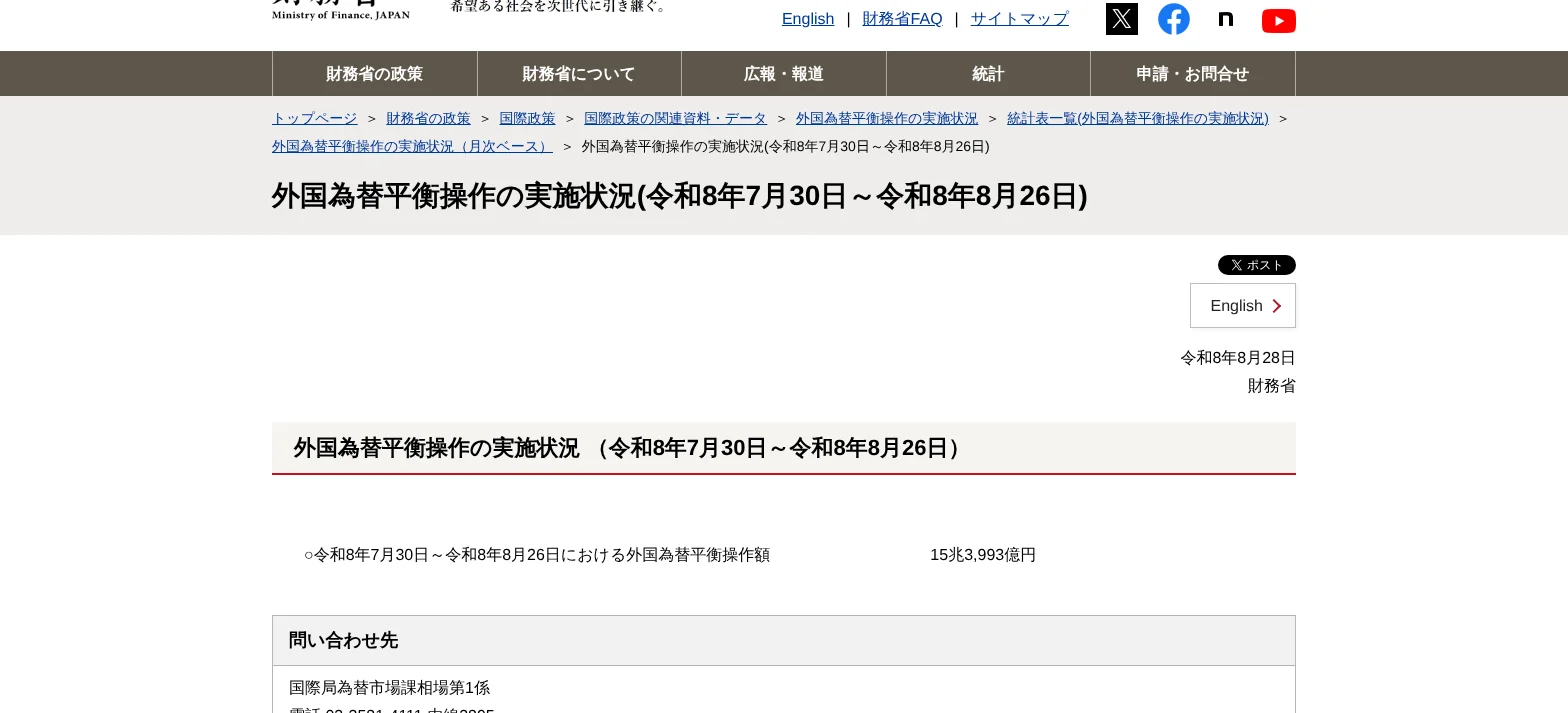
Task: Open 国際政策の関連資料・データ breadcrumb
Action: 675,118
